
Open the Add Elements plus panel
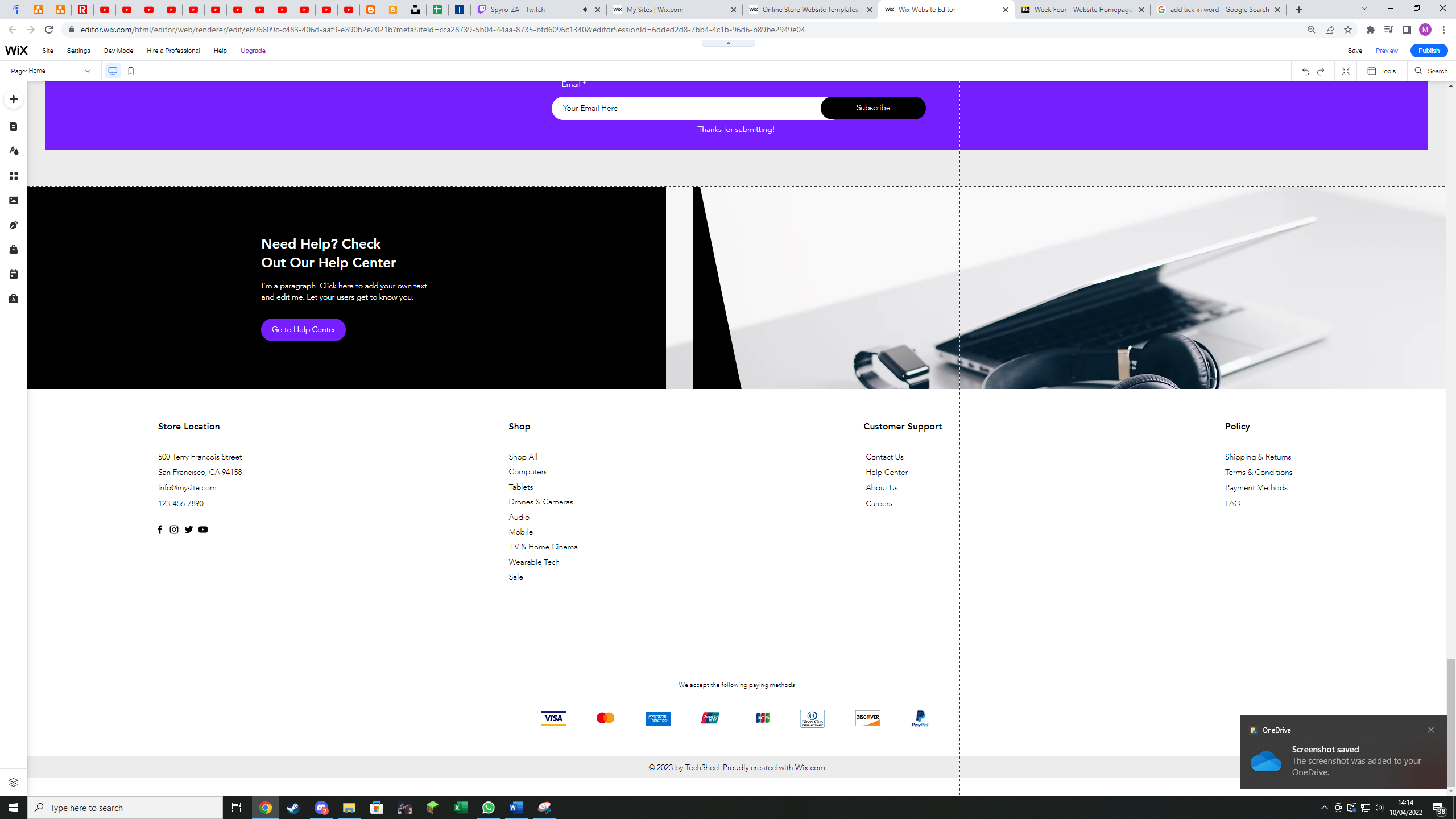(14, 99)
